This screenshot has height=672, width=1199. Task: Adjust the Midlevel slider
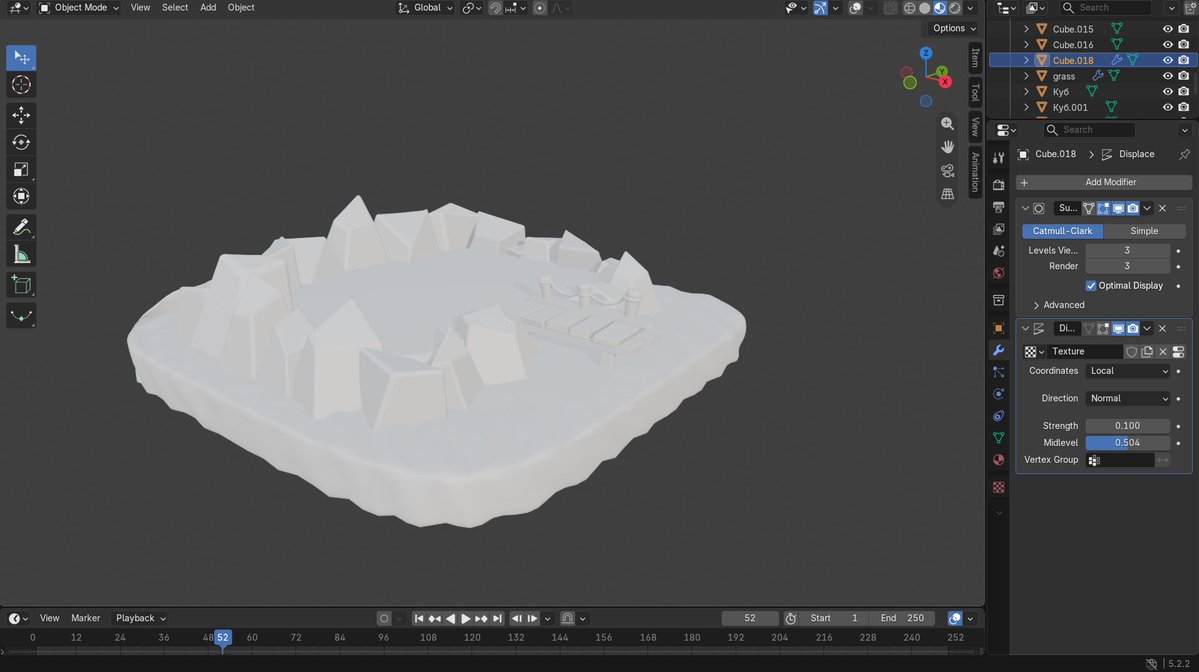click(1127, 443)
